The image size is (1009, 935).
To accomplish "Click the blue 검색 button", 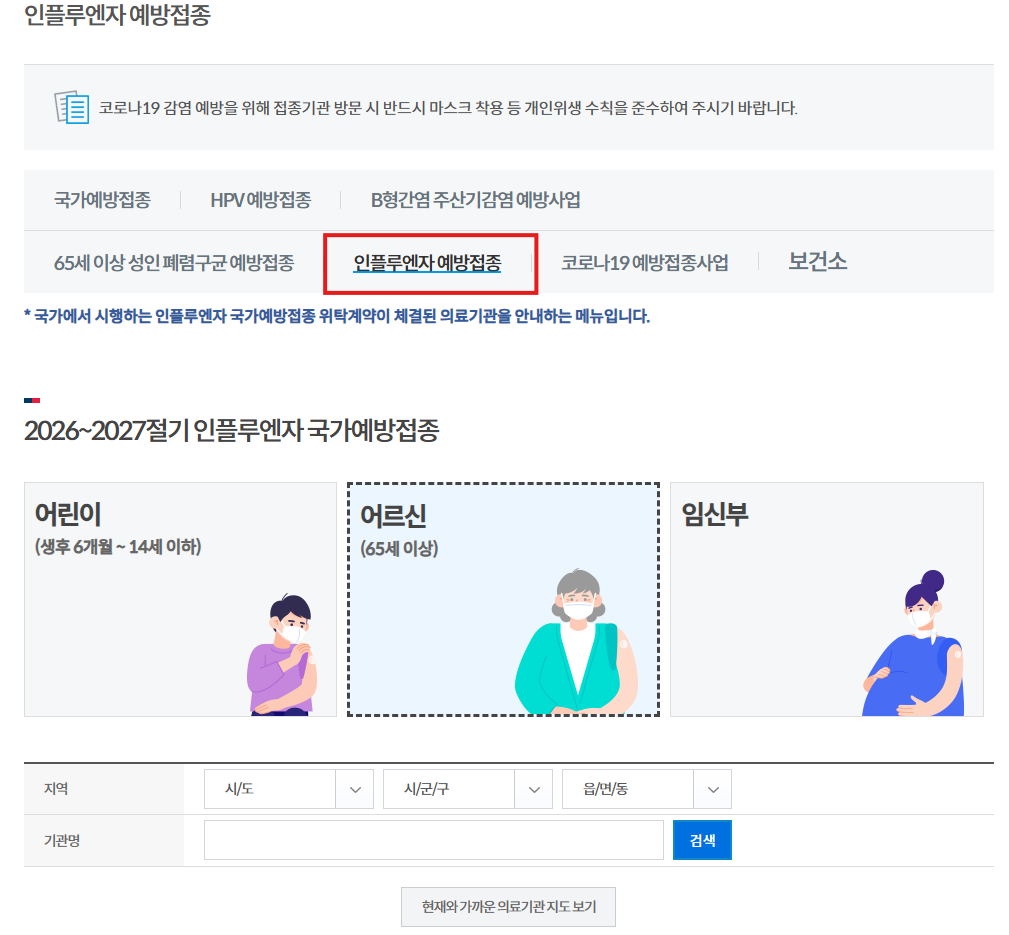I will (x=702, y=840).
